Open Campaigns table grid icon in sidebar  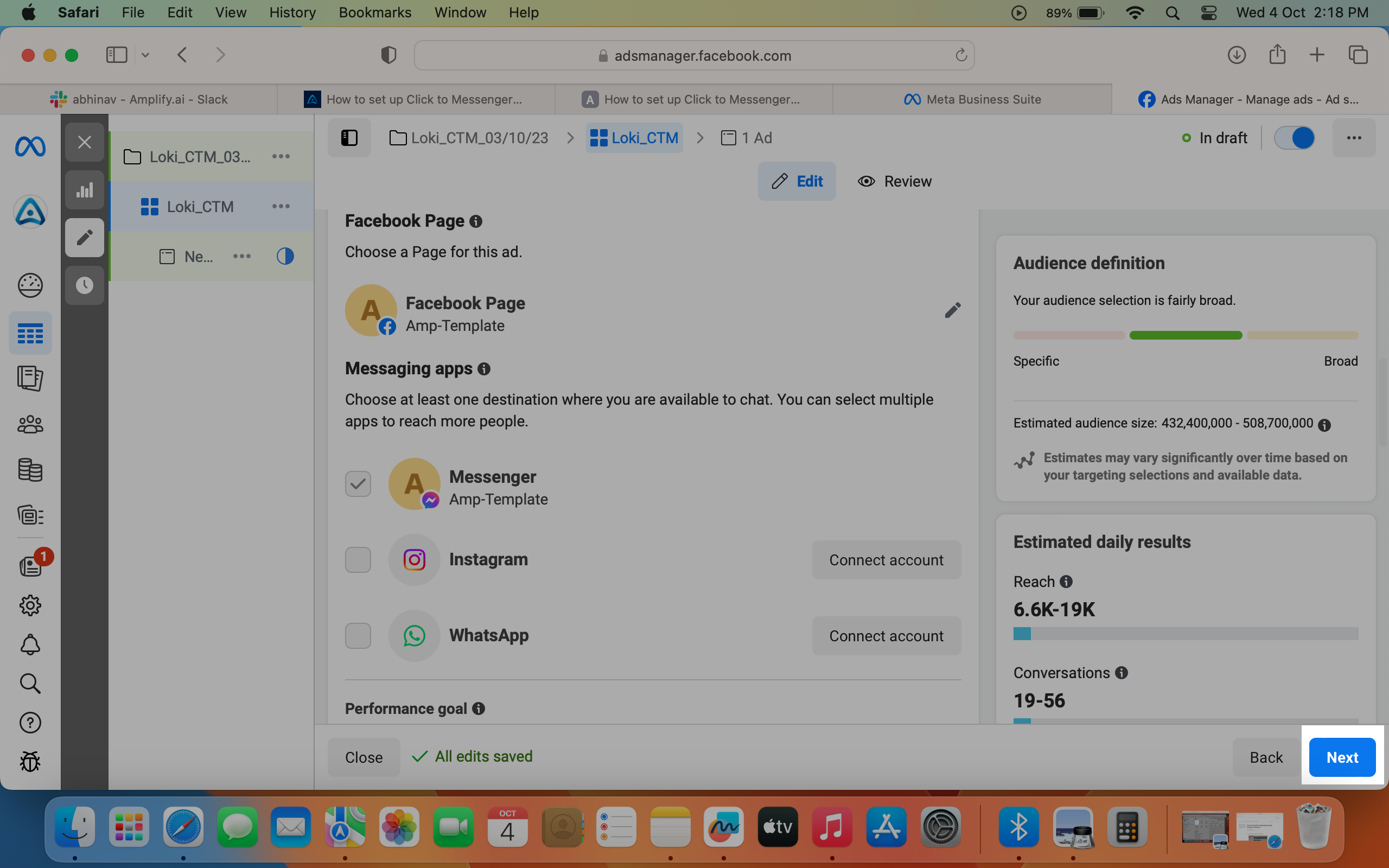pyautogui.click(x=30, y=334)
